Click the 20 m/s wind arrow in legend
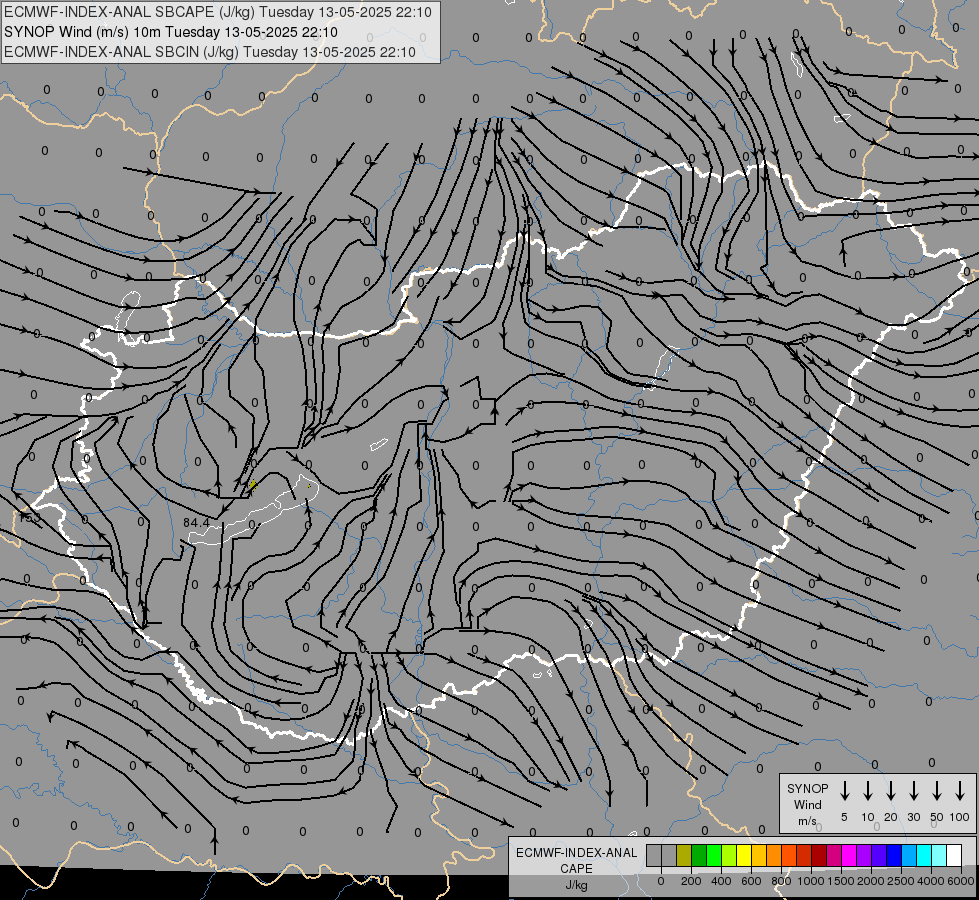979x900 pixels. [890, 790]
